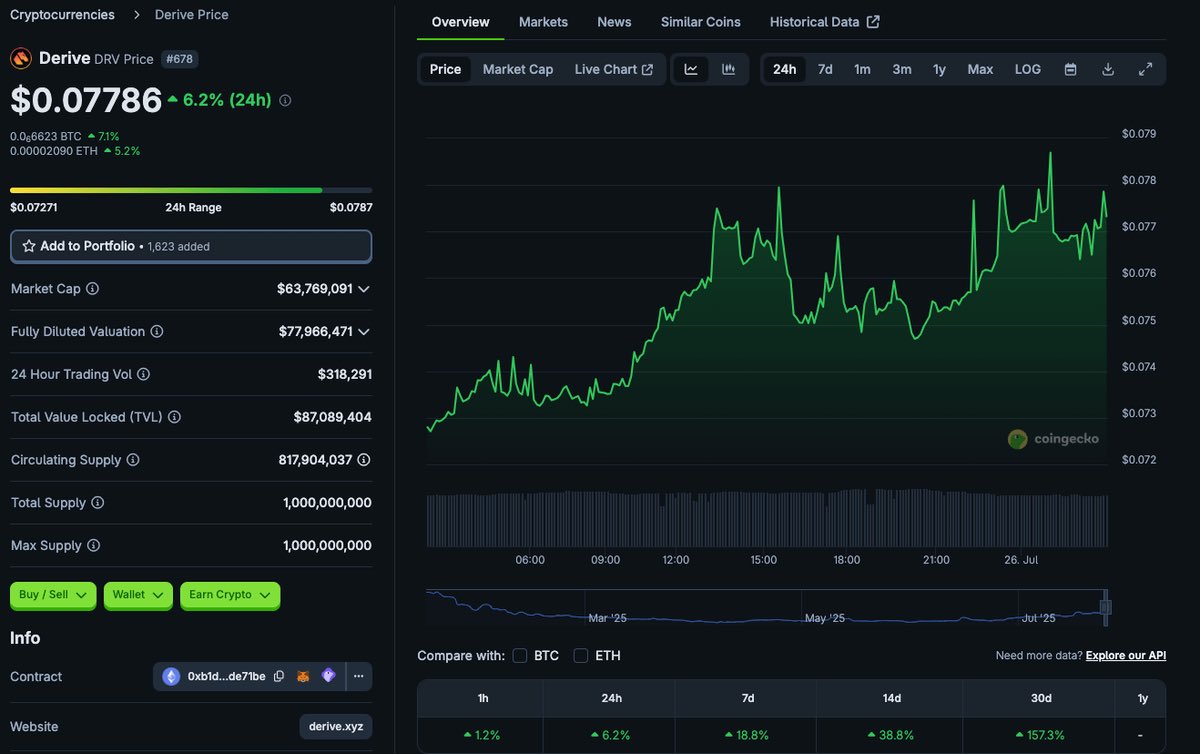Select 24h time range
1200x754 pixels.
[785, 69]
